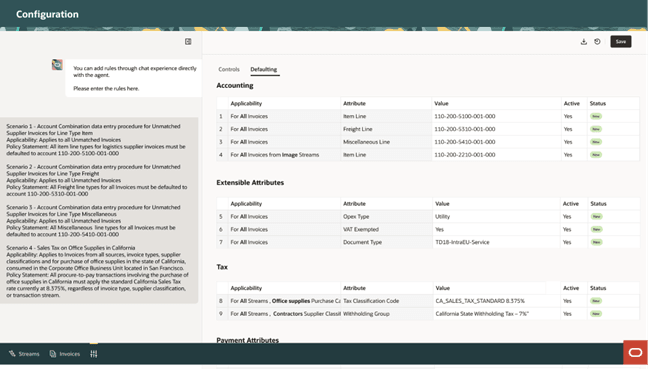Select value CA_SALES_TAX_STANDARD 8.375%
This screenshot has height=369, width=648.
click(x=480, y=301)
